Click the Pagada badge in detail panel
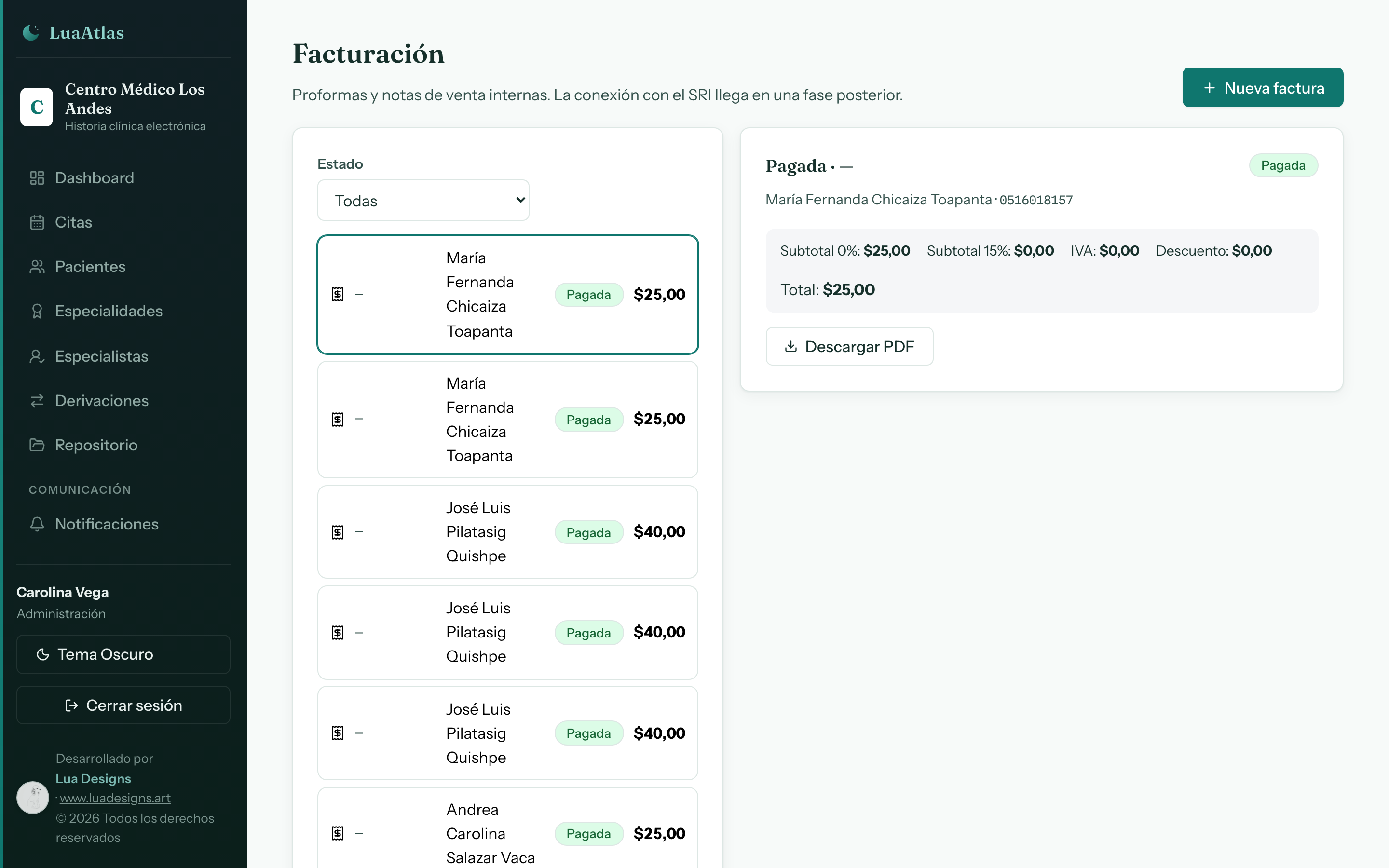Screen dimensions: 1389x868 (1283, 165)
